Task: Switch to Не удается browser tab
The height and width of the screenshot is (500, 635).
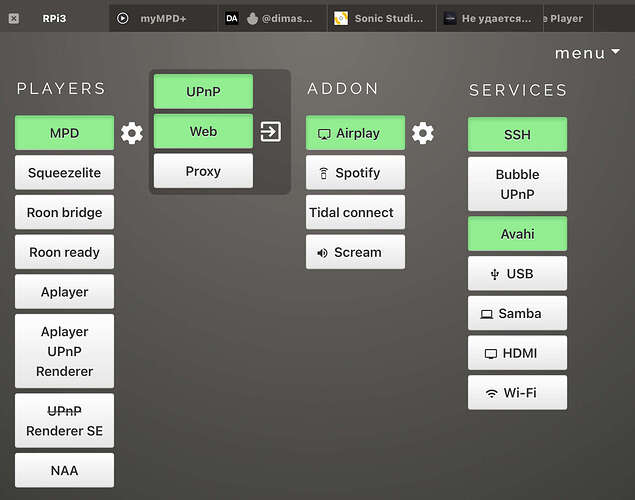Action: pyautogui.click(x=490, y=18)
